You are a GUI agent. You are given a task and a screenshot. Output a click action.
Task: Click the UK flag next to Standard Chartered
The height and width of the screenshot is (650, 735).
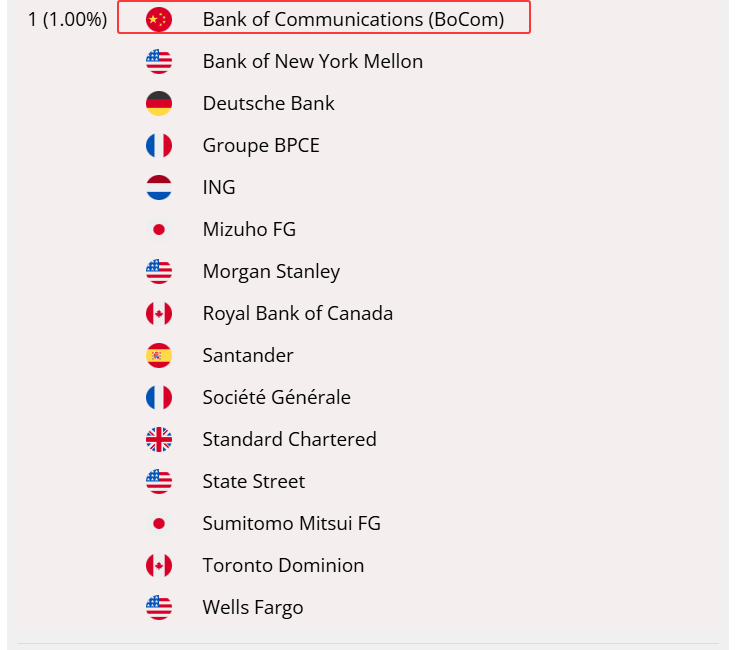pyautogui.click(x=159, y=439)
